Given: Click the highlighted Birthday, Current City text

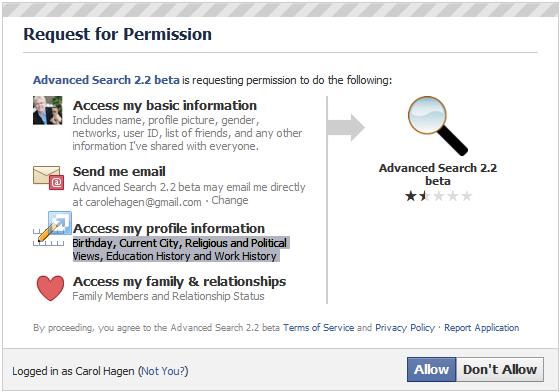Looking at the screenshot, I should pyautogui.click(x=180, y=249).
